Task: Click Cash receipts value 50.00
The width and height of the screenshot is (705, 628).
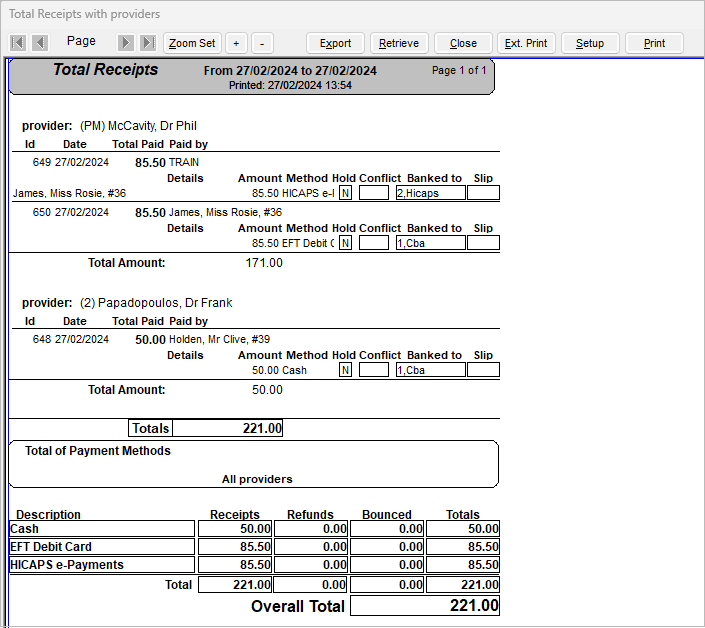Action: (x=235, y=529)
